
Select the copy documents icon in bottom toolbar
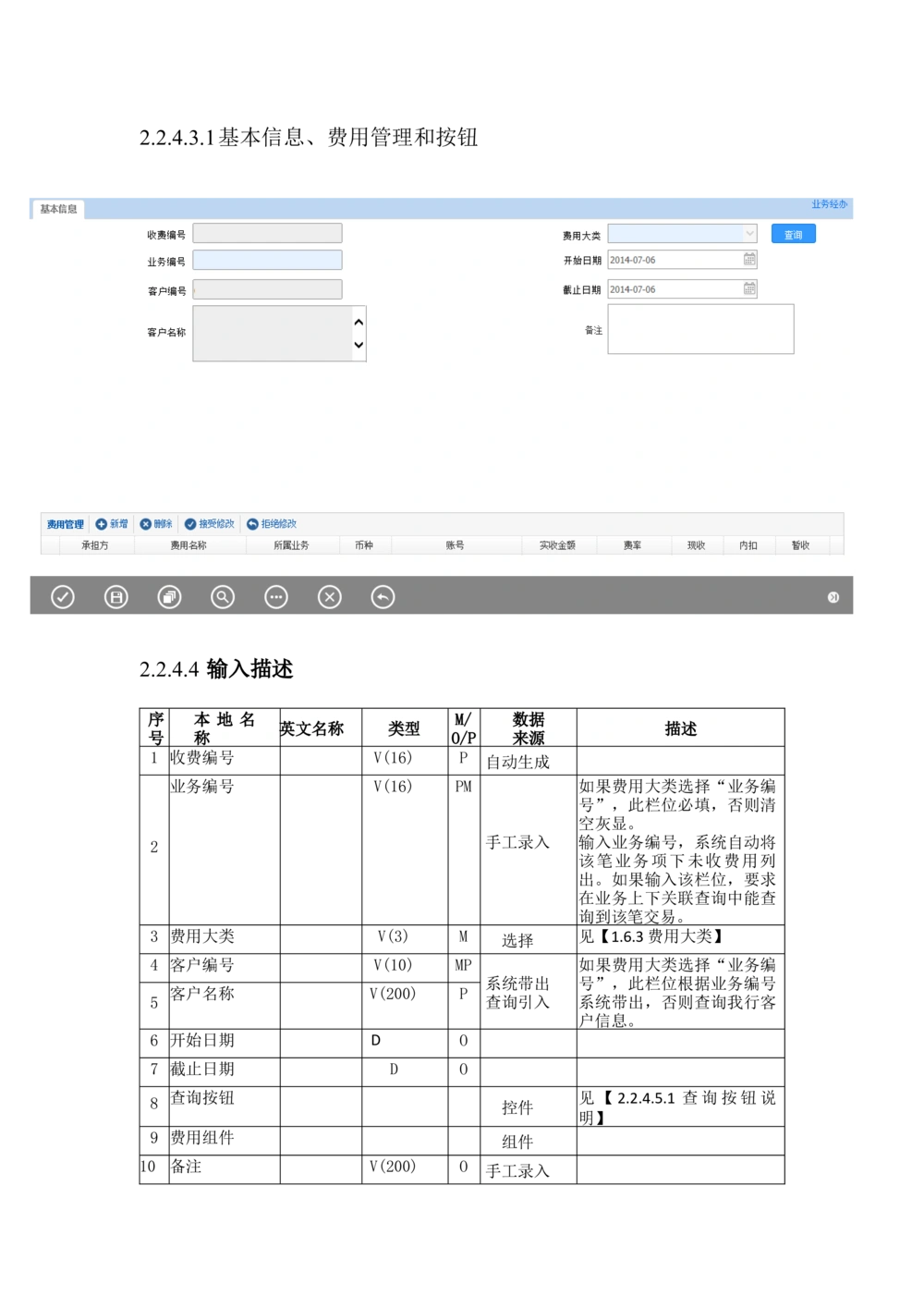[169, 596]
